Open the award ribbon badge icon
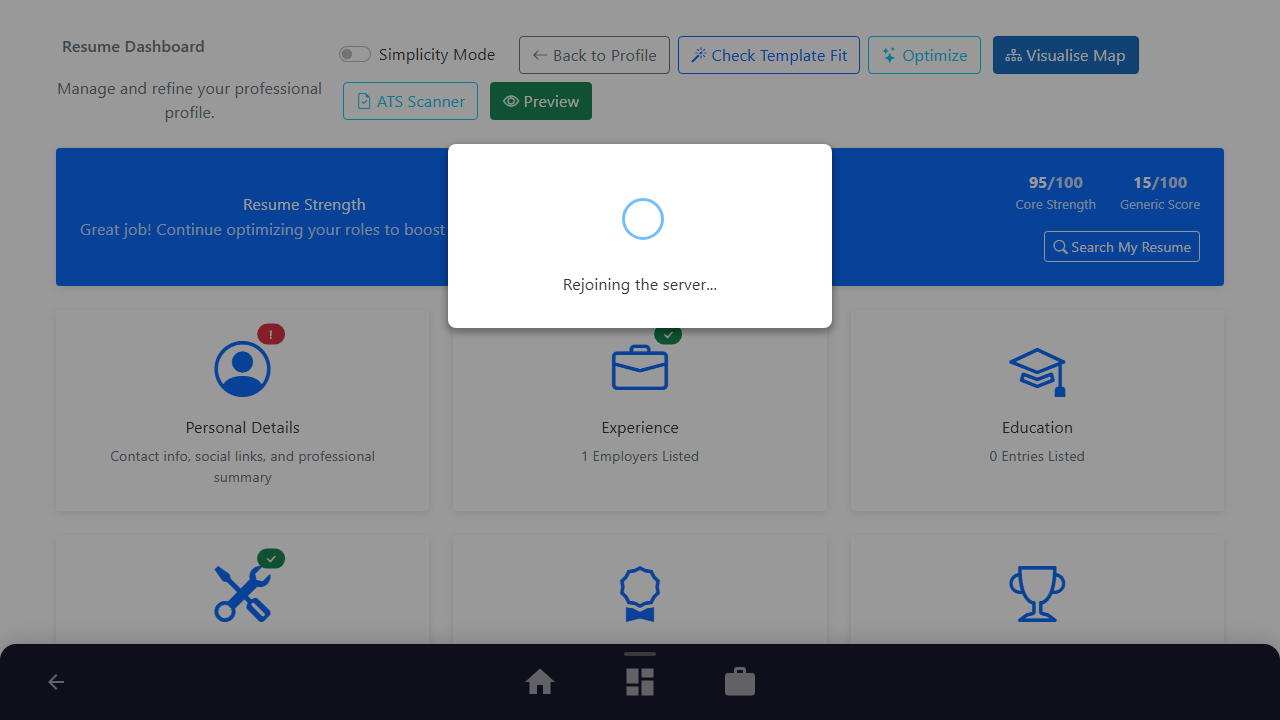This screenshot has height=720, width=1280. (x=640, y=594)
